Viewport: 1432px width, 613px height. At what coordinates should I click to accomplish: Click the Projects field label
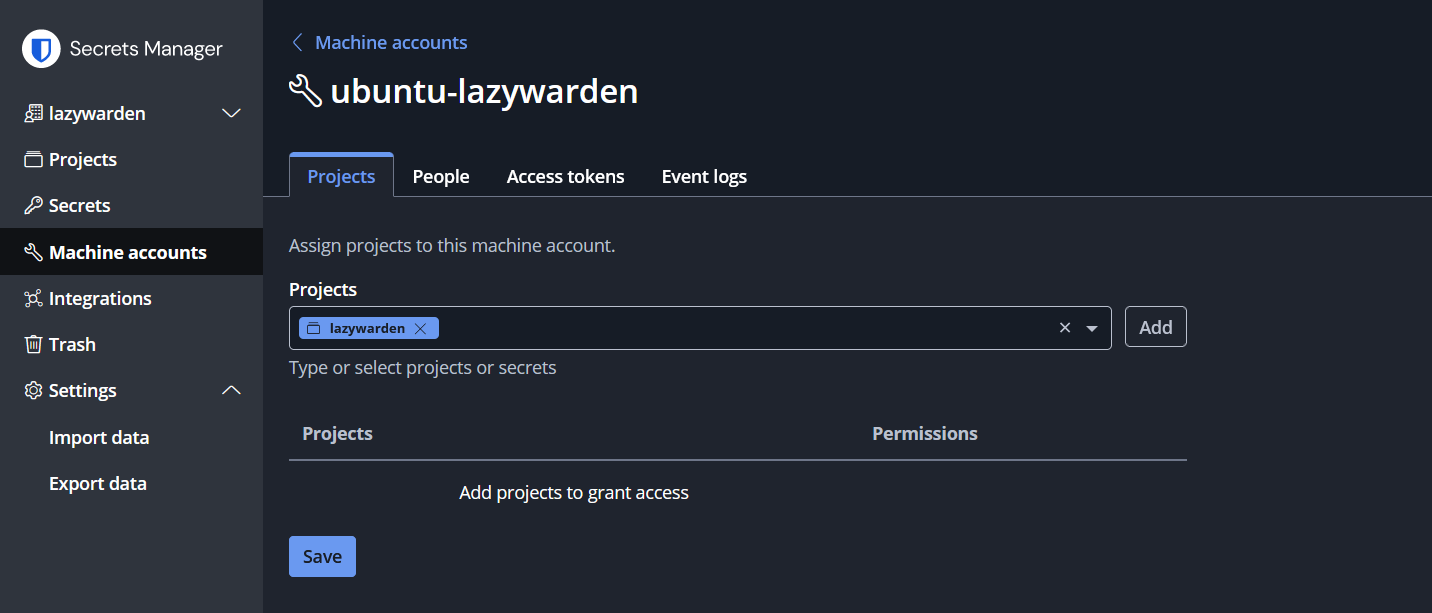(x=323, y=289)
